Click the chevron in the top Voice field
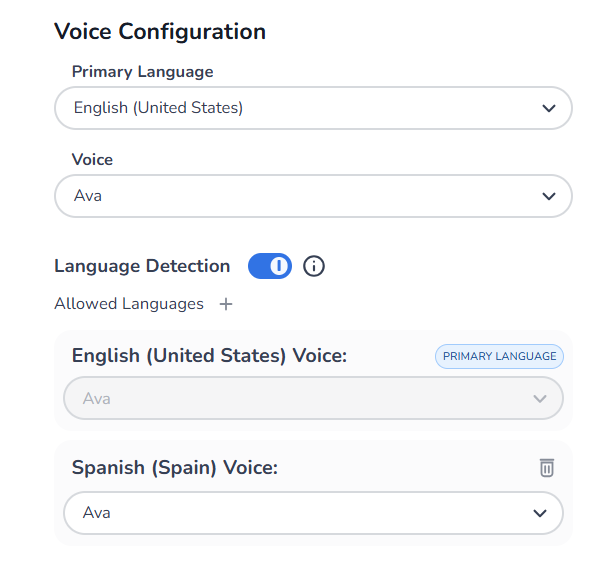The image size is (605, 567). pyautogui.click(x=548, y=196)
